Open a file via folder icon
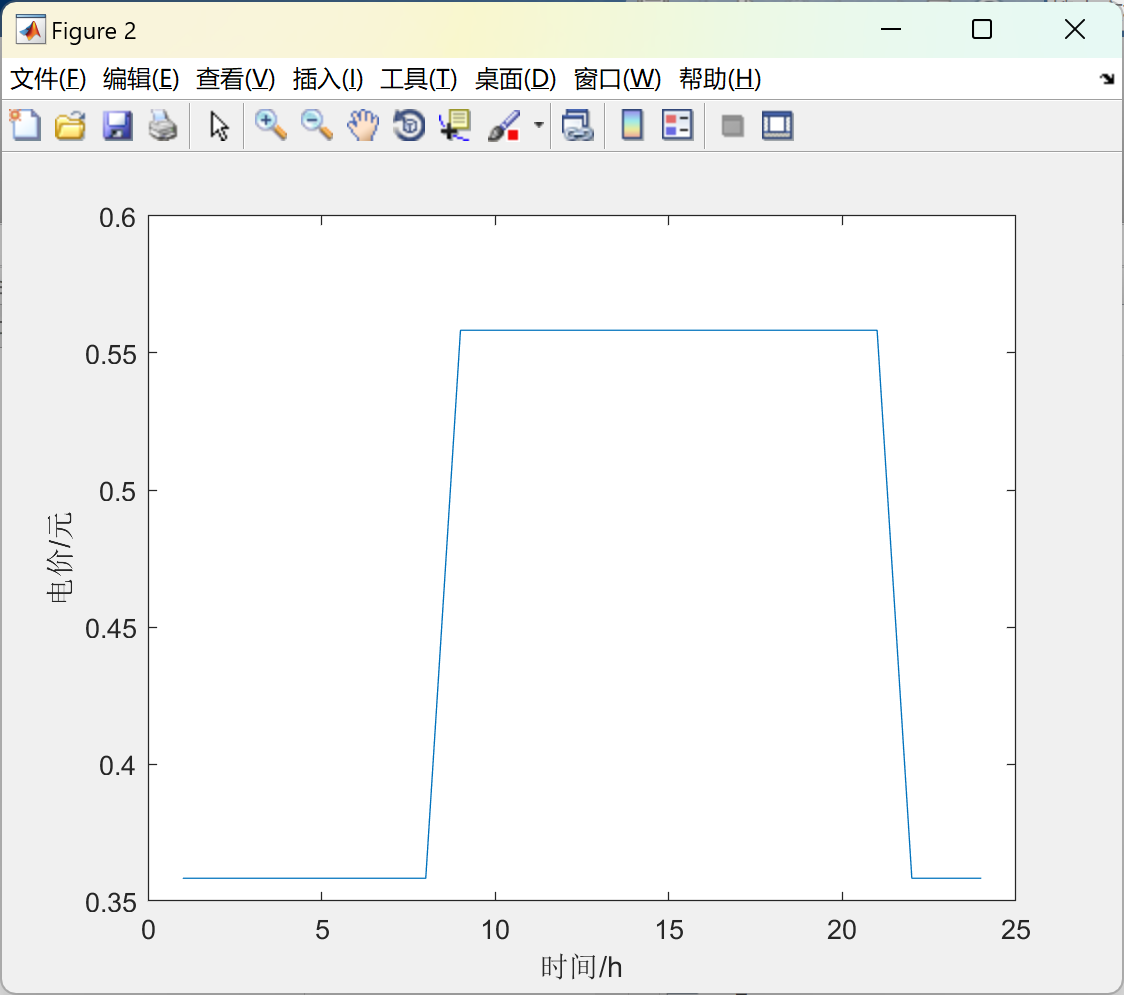Viewport: 1124px width, 995px height. click(x=70, y=125)
